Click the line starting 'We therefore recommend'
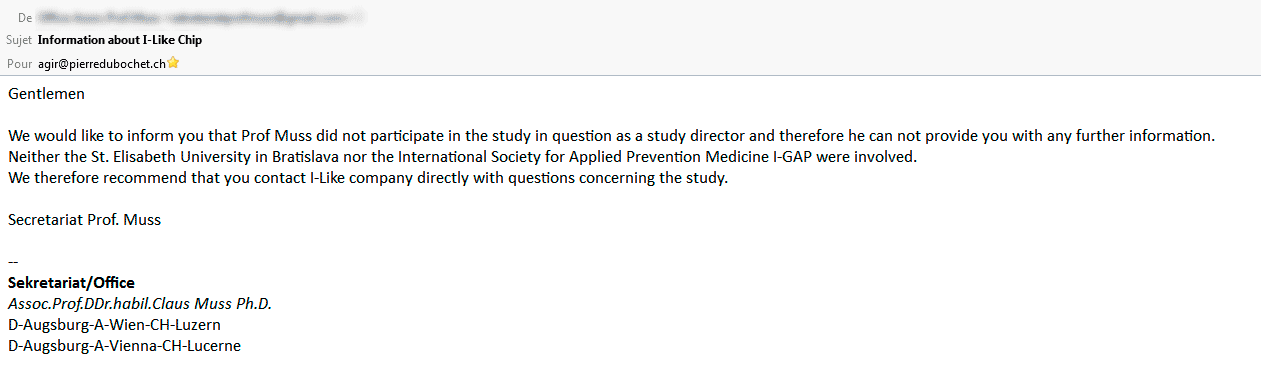The width and height of the screenshot is (1261, 365). [x=367, y=178]
